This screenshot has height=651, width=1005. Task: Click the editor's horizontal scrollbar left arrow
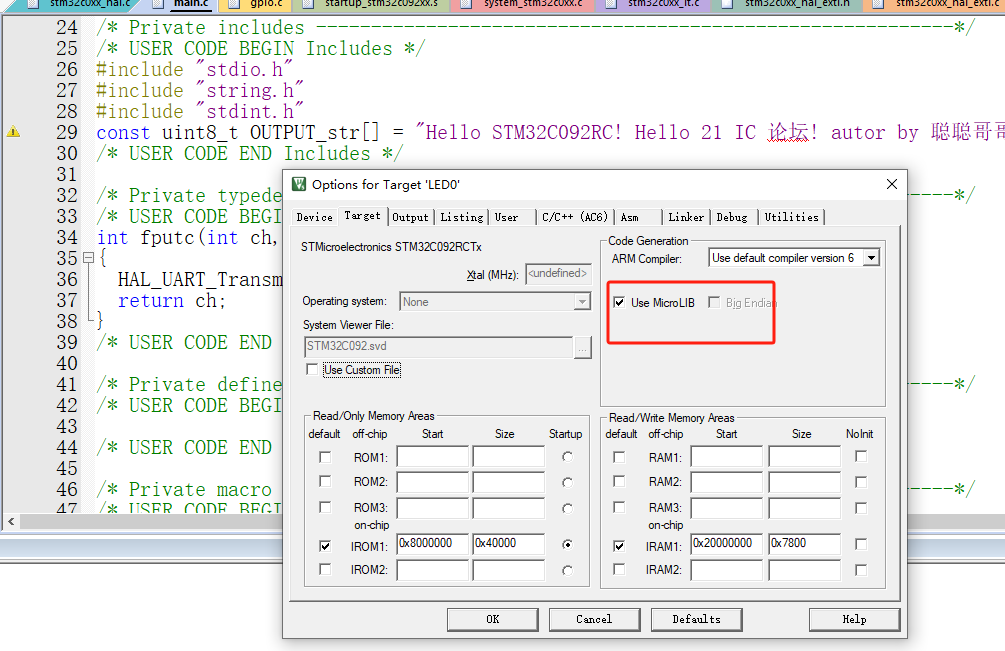pos(9,521)
